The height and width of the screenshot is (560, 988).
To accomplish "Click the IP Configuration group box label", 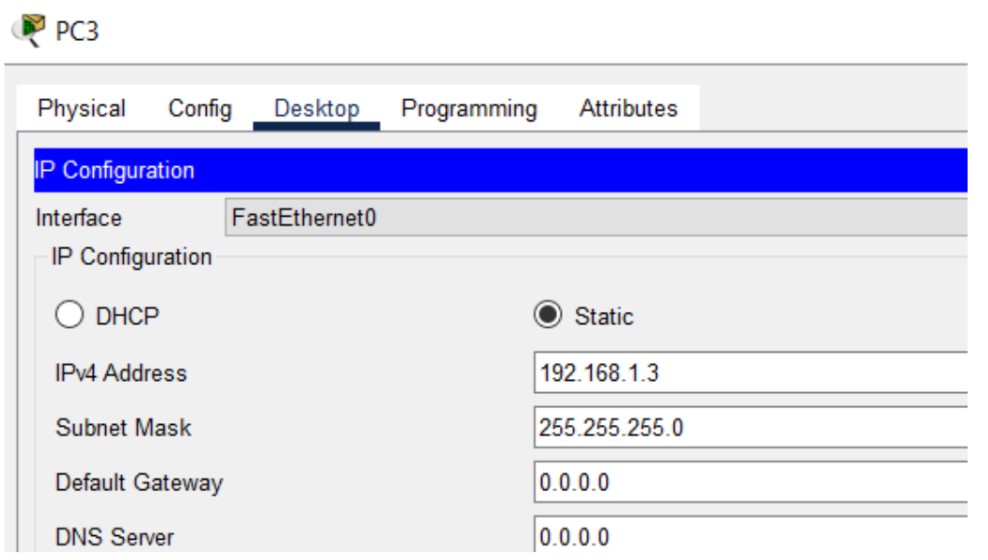I will coord(132,257).
